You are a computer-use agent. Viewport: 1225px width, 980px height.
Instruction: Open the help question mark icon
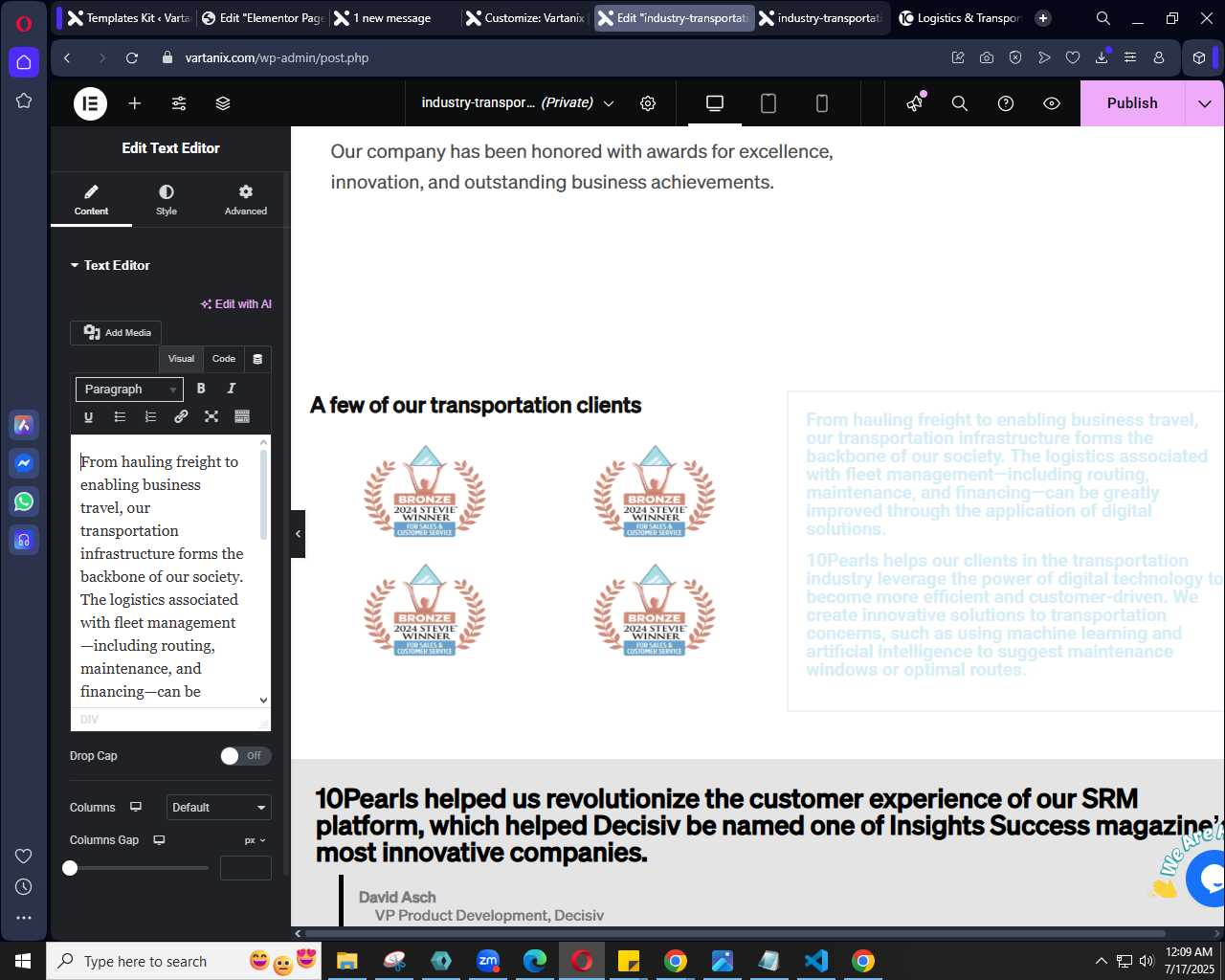tap(1006, 103)
